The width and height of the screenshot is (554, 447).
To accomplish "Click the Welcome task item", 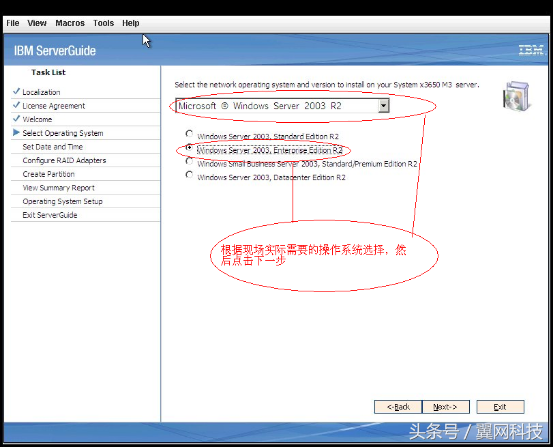I will (x=37, y=119).
